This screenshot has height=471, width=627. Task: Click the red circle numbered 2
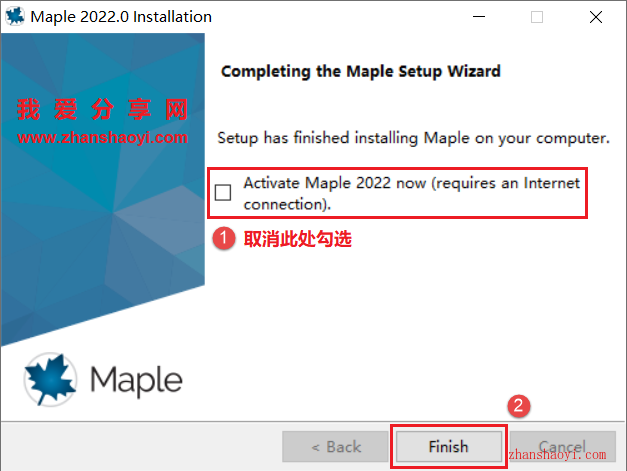click(x=519, y=406)
